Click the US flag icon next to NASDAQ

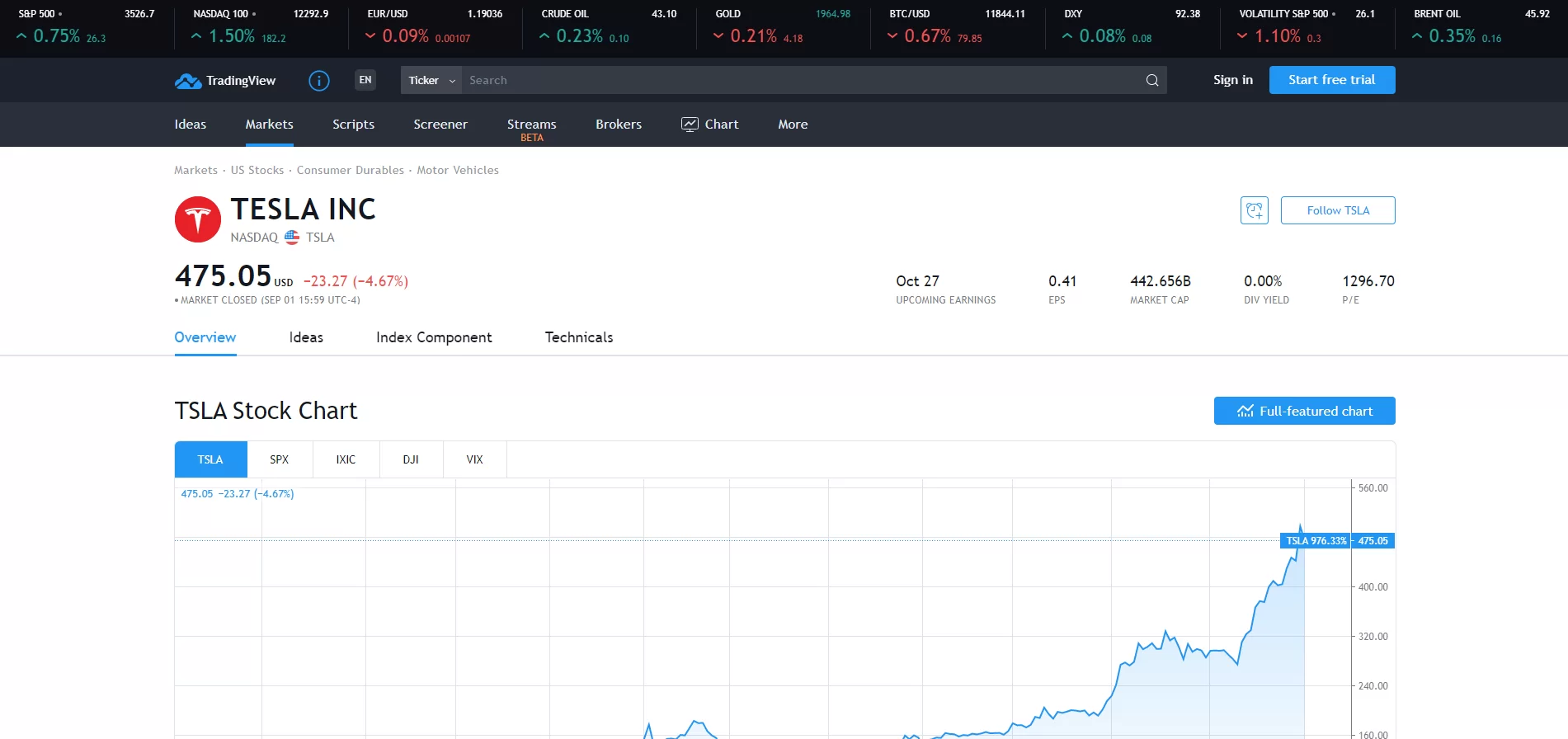(292, 237)
